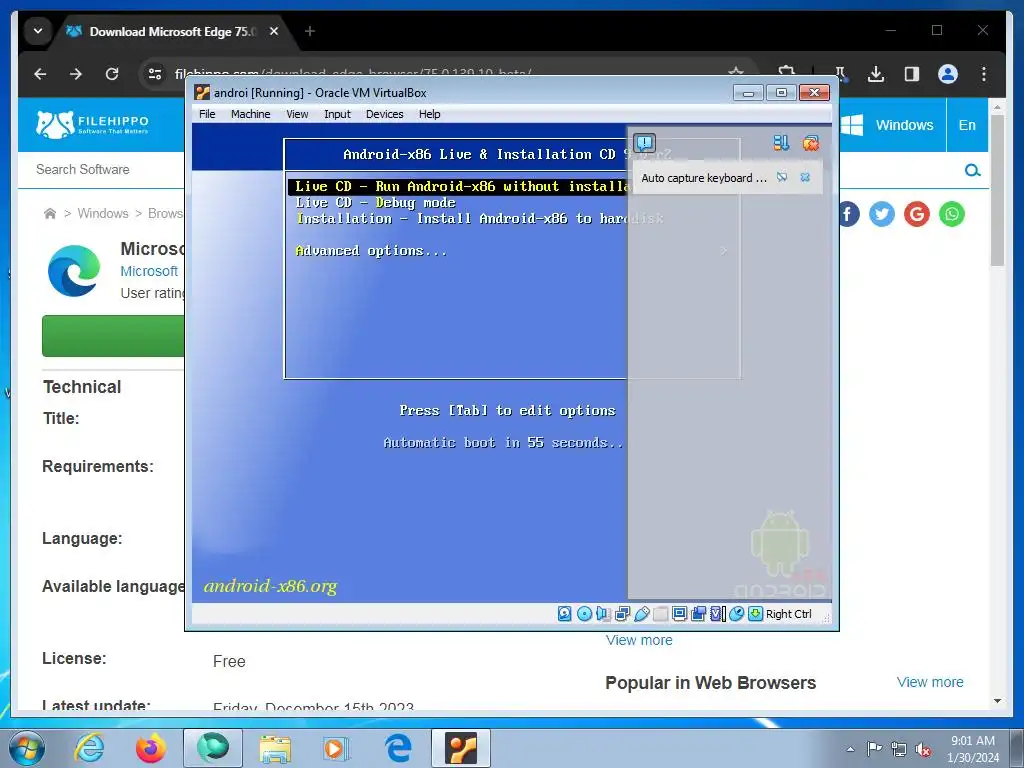Open the Devices menu in VirtualBox
The height and width of the screenshot is (768, 1024).
tap(384, 114)
